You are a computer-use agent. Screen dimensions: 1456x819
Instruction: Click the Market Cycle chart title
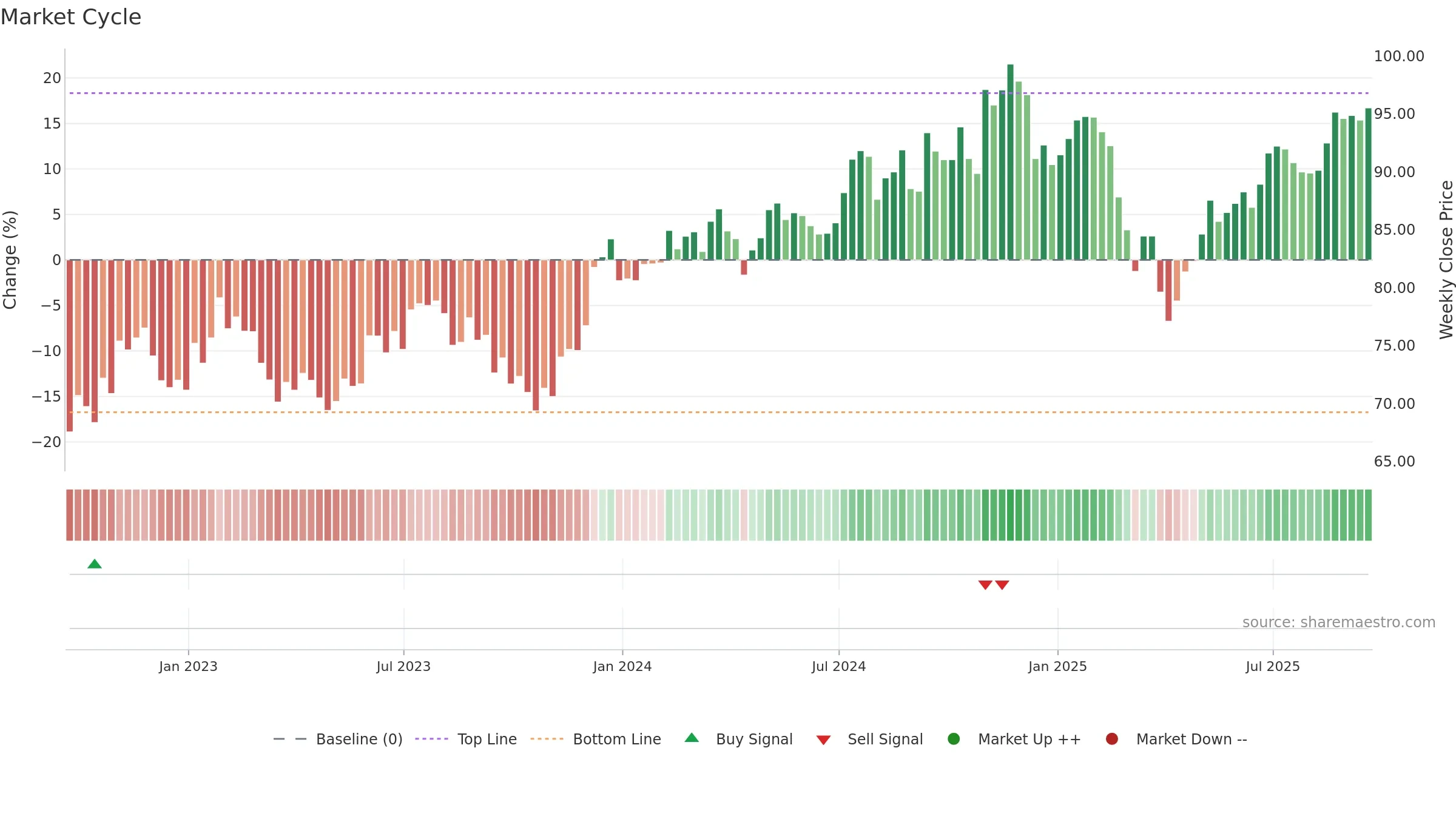(71, 17)
